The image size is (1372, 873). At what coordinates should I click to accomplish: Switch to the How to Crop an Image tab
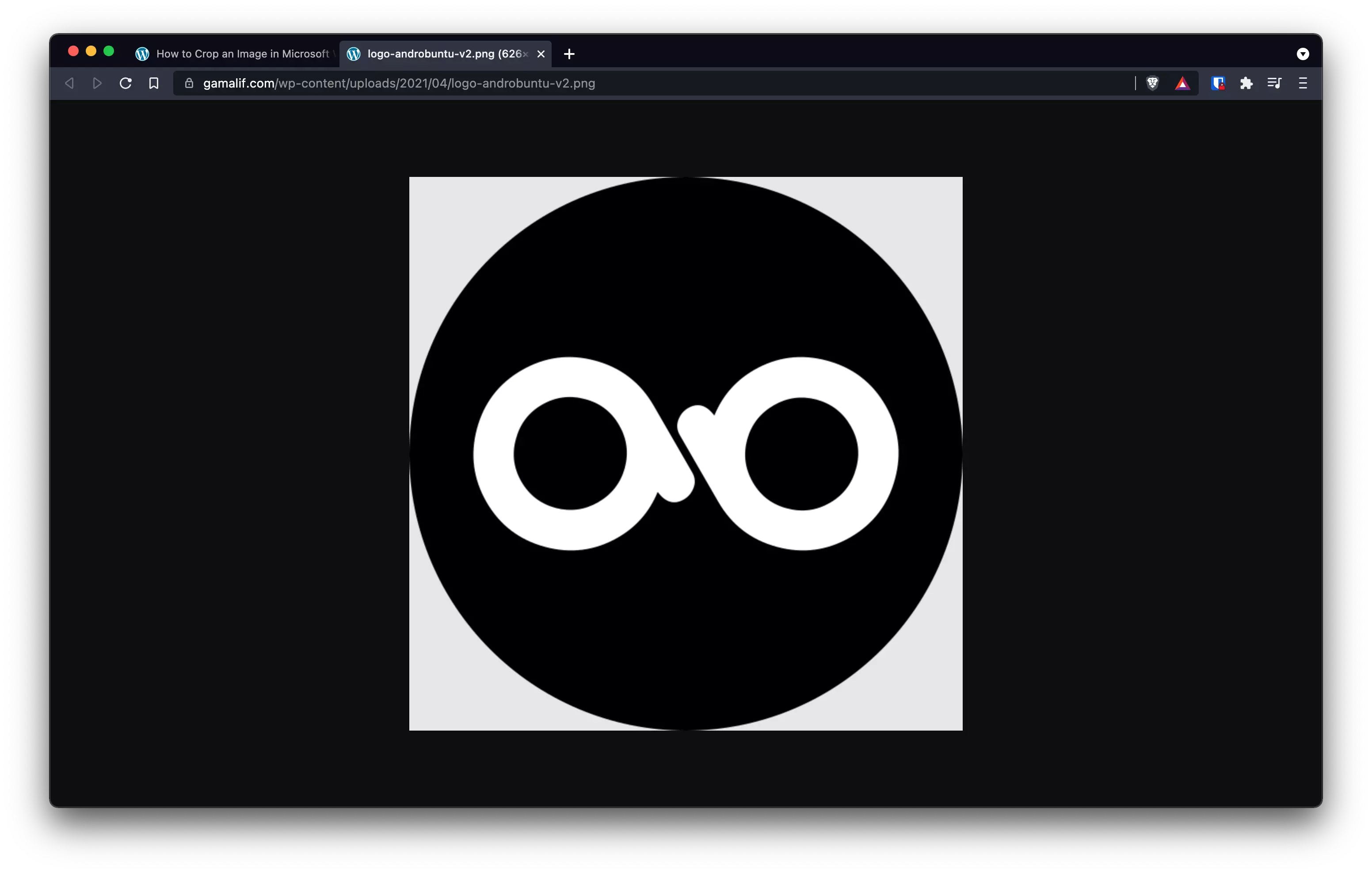click(239, 54)
